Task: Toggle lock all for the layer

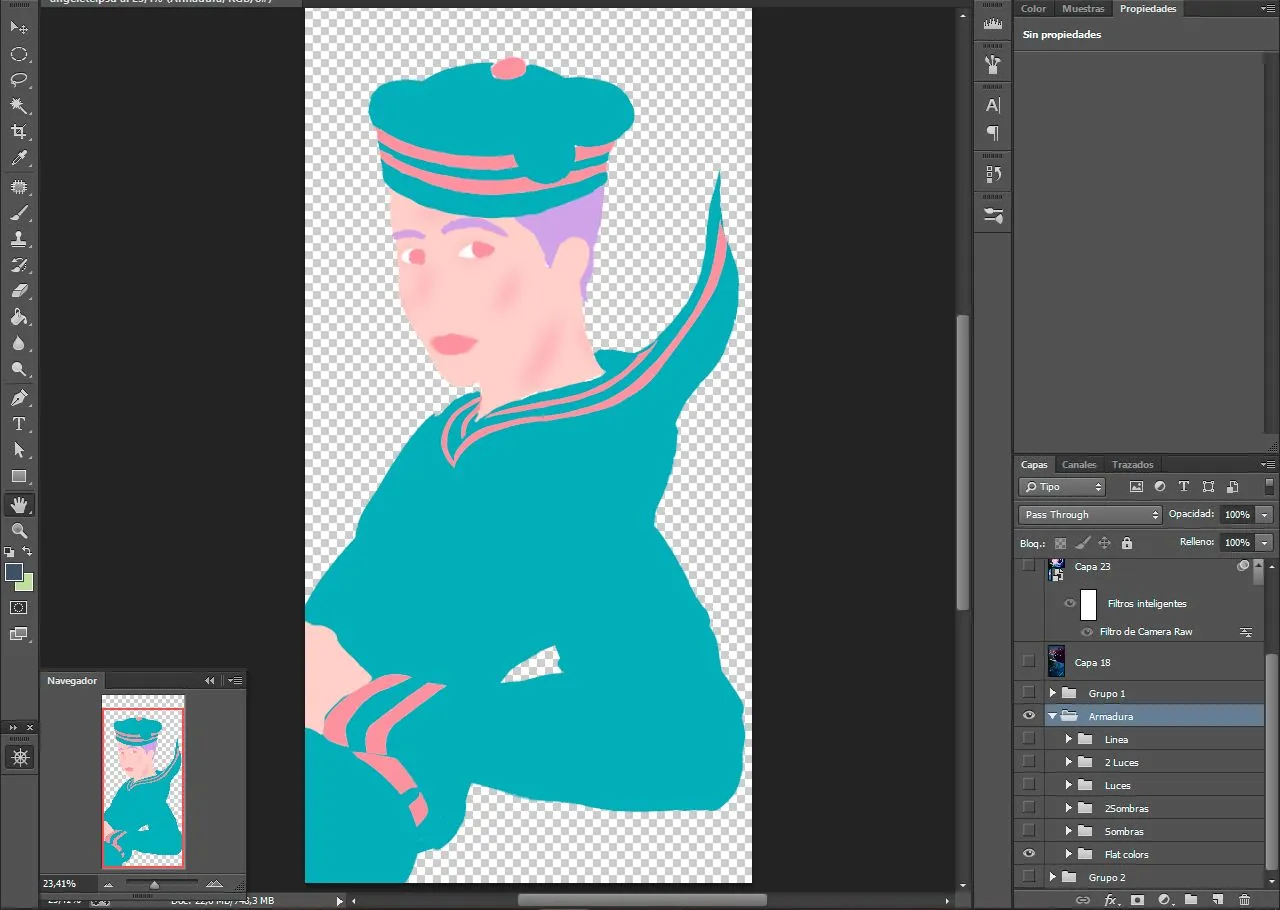Action: click(x=1127, y=543)
